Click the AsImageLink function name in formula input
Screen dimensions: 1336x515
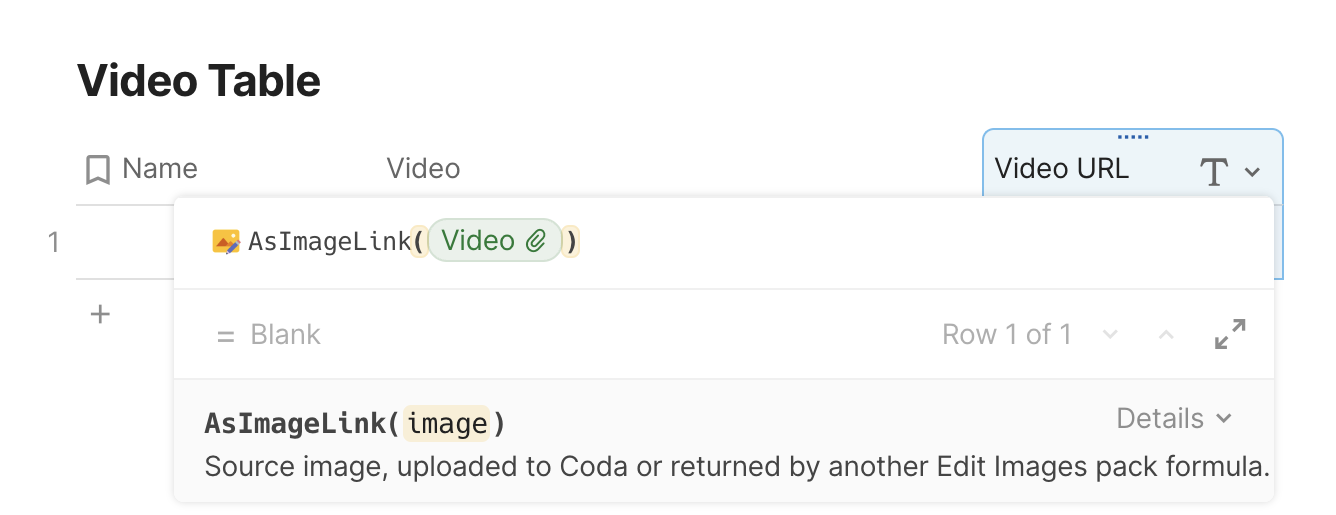pos(329,241)
